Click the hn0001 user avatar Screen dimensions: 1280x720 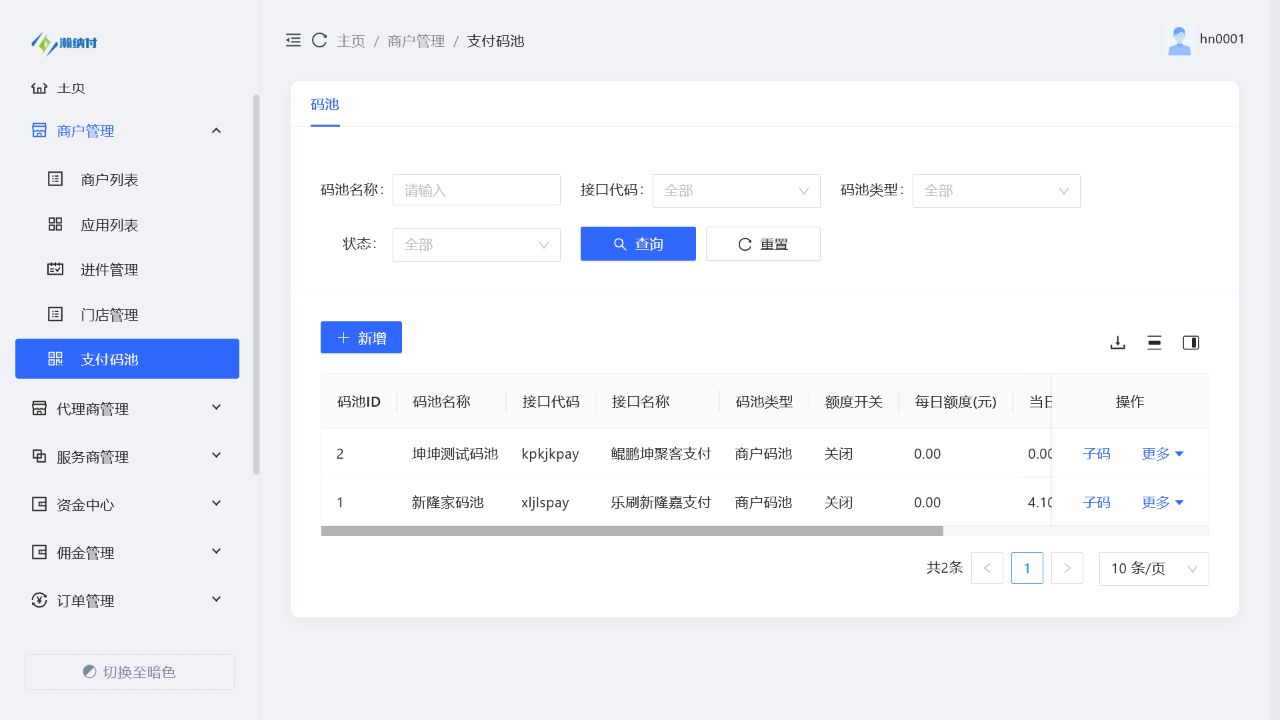tap(1180, 40)
